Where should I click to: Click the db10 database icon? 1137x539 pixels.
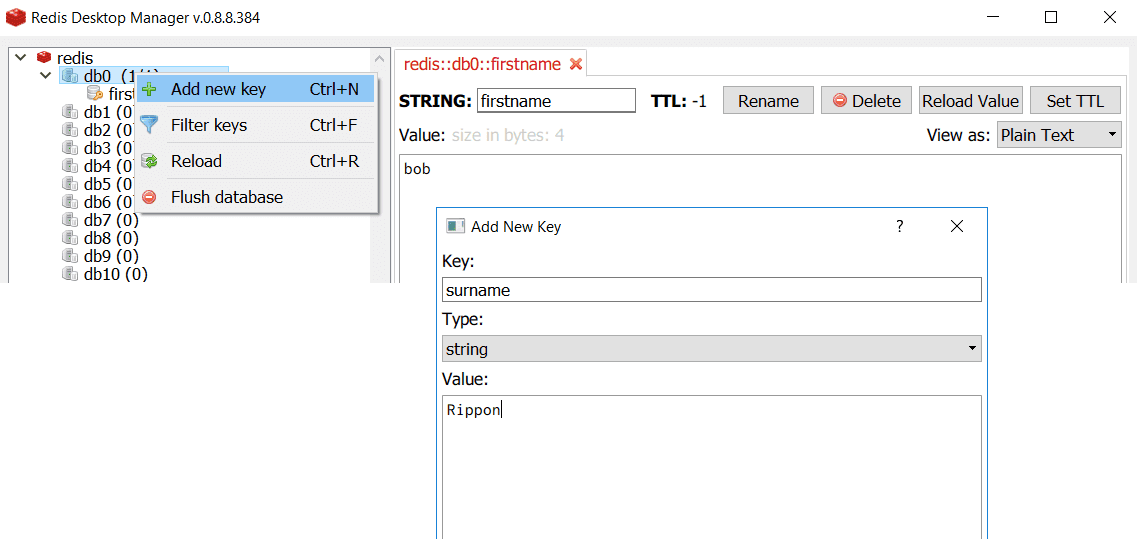click(x=70, y=274)
